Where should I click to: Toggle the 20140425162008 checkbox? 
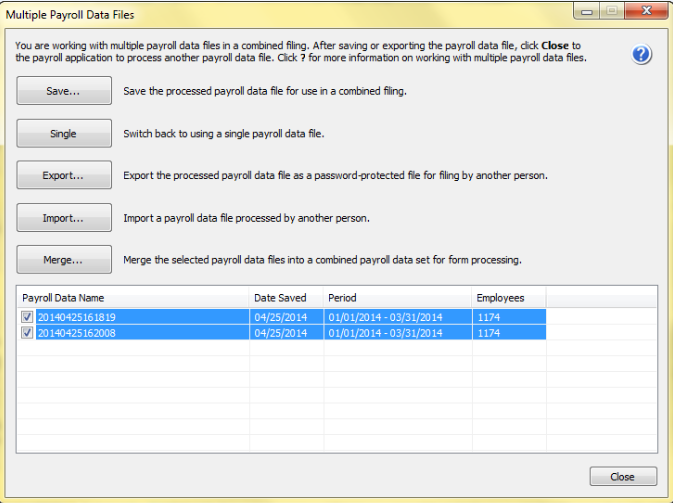(28, 332)
